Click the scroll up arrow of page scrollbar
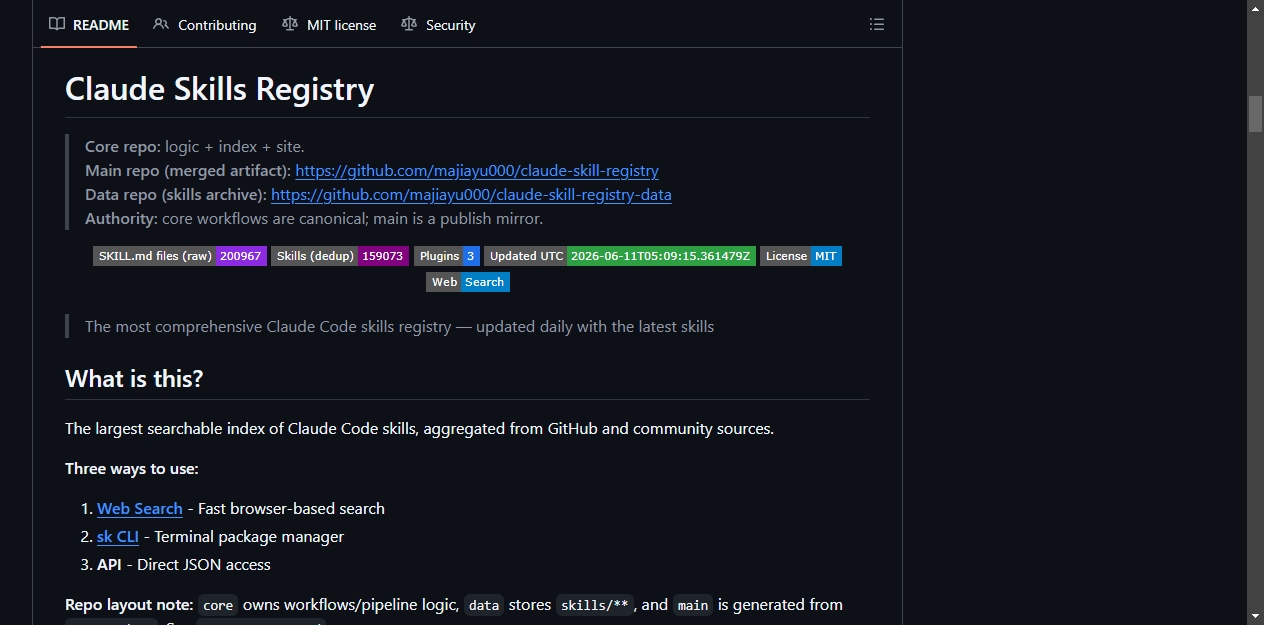This screenshot has width=1264, height=625. [x=1255, y=8]
